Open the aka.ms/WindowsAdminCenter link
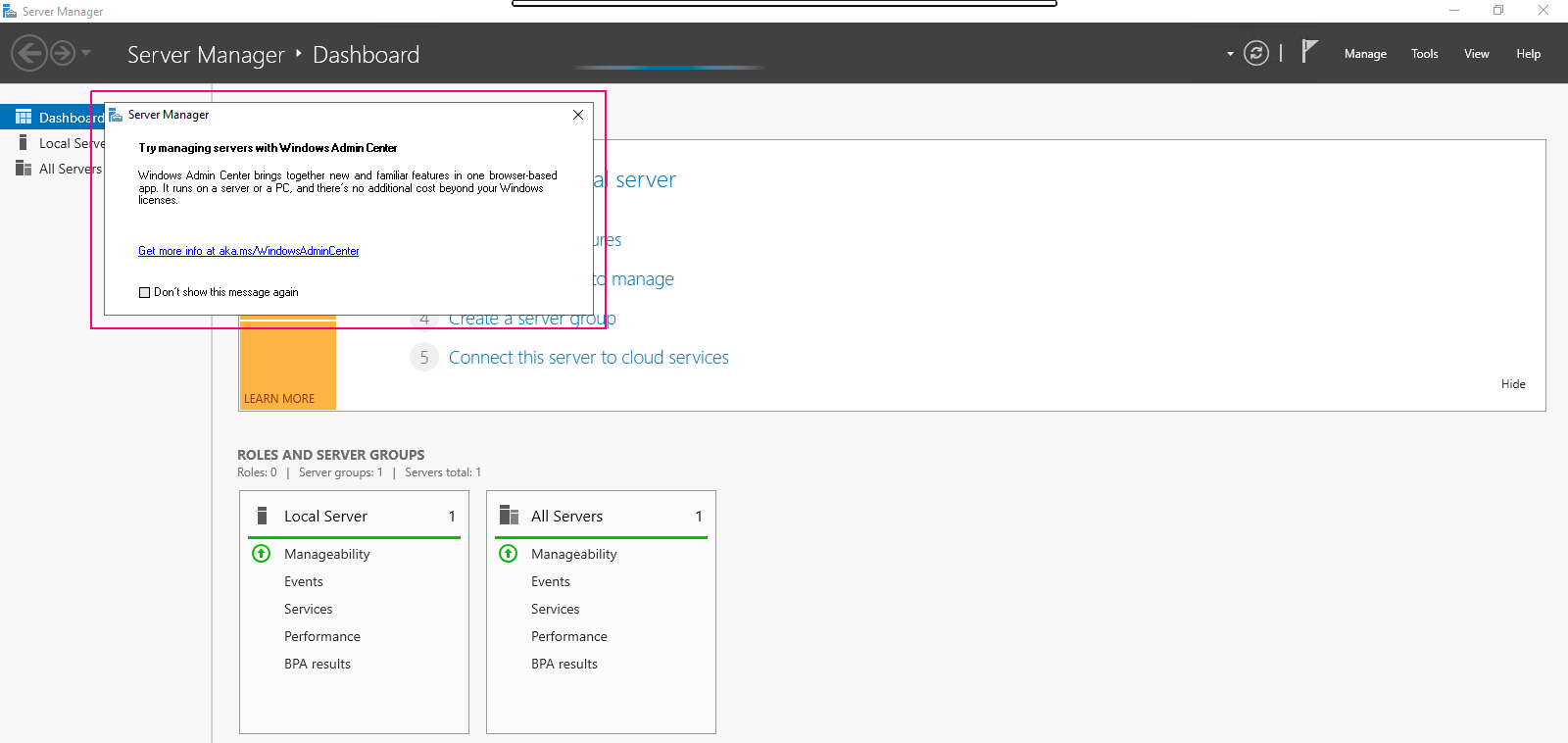Viewport: 1568px width, 743px height. pos(249,251)
